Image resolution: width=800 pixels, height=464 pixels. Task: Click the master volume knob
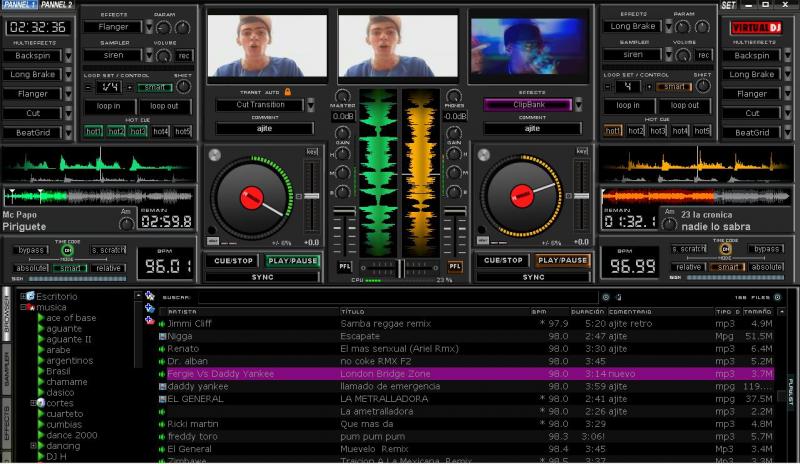pyautogui.click(x=342, y=96)
